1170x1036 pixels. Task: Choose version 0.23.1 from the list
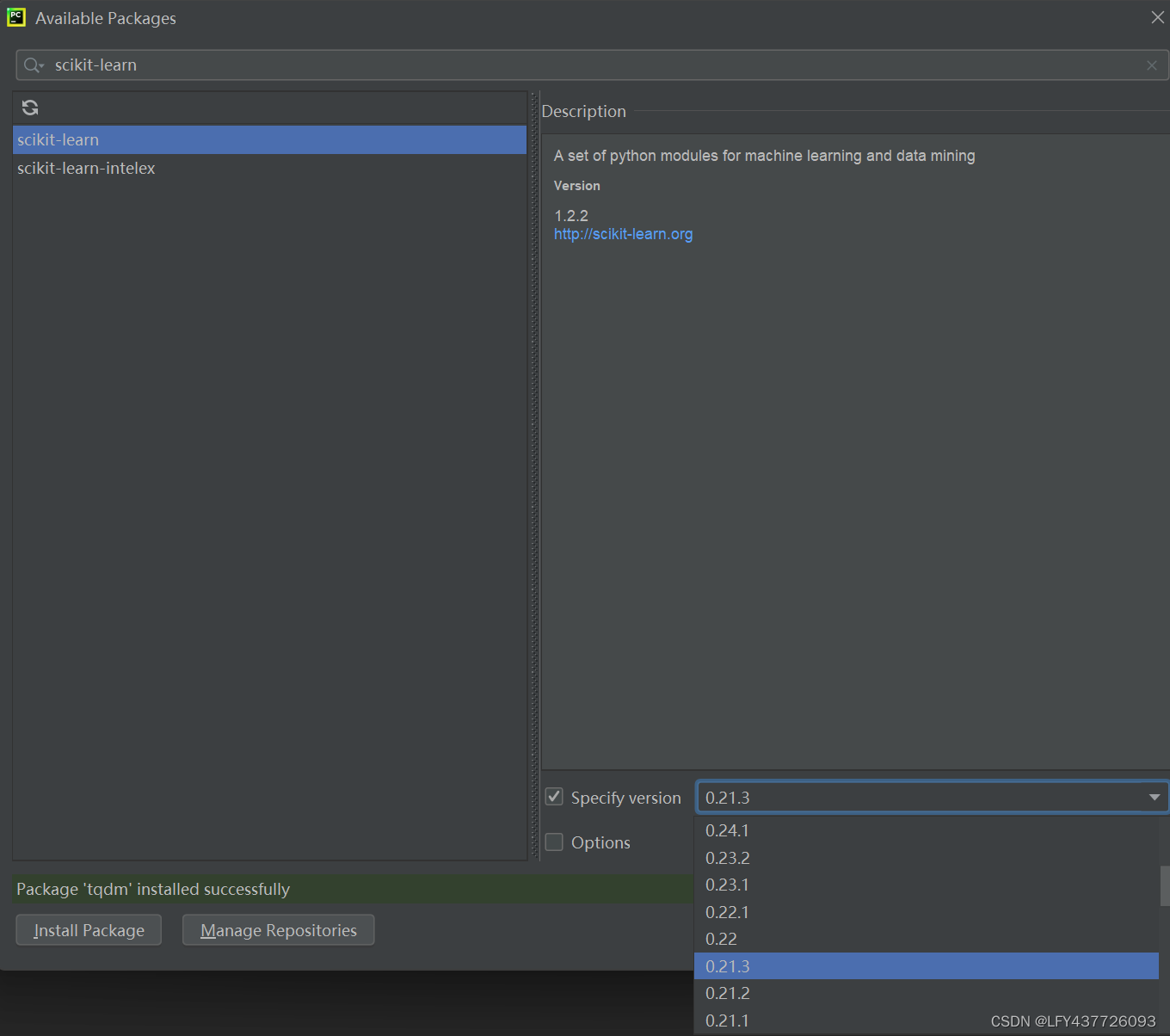(x=927, y=885)
